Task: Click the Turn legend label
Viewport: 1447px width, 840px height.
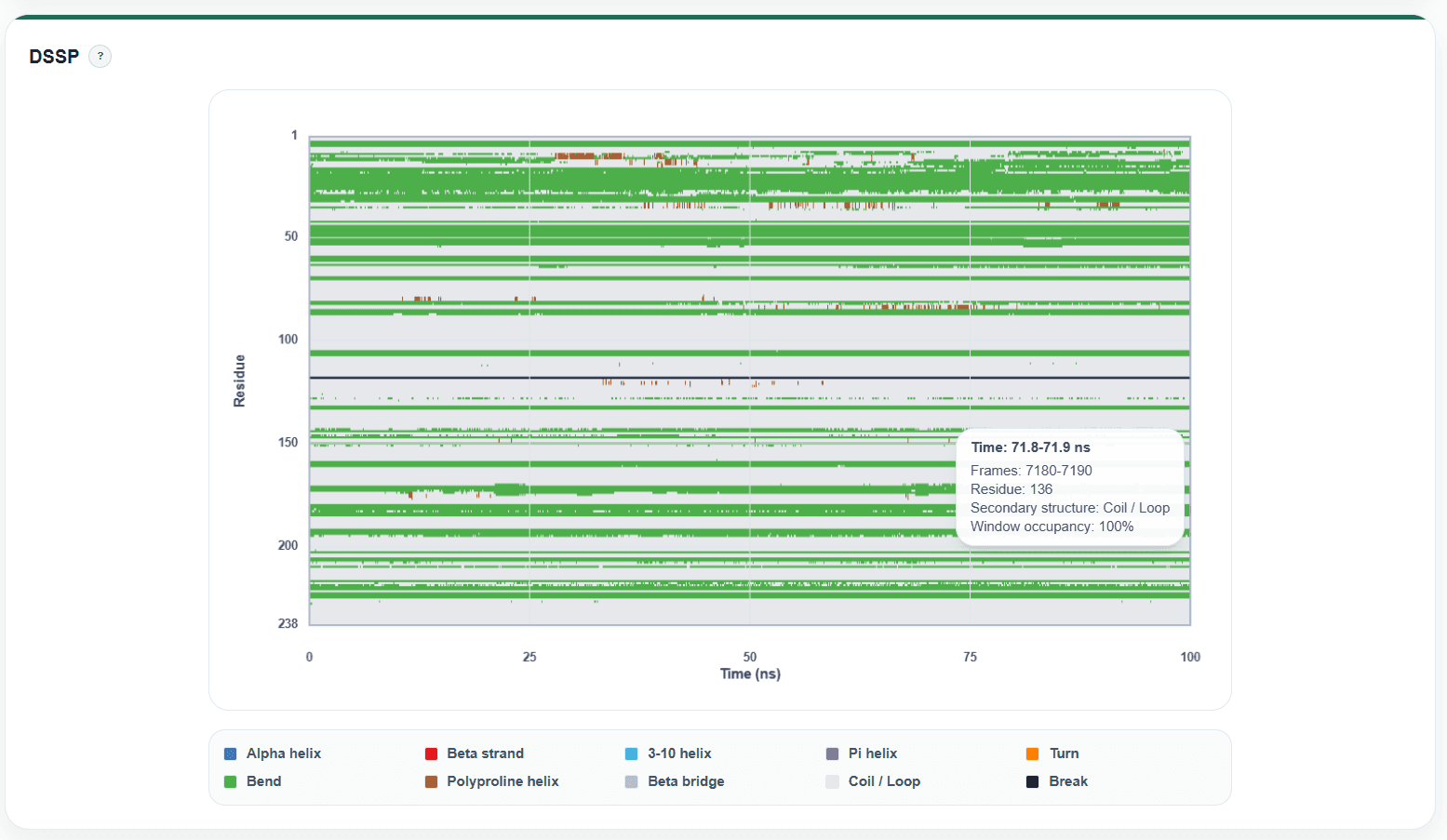Action: tap(1065, 753)
